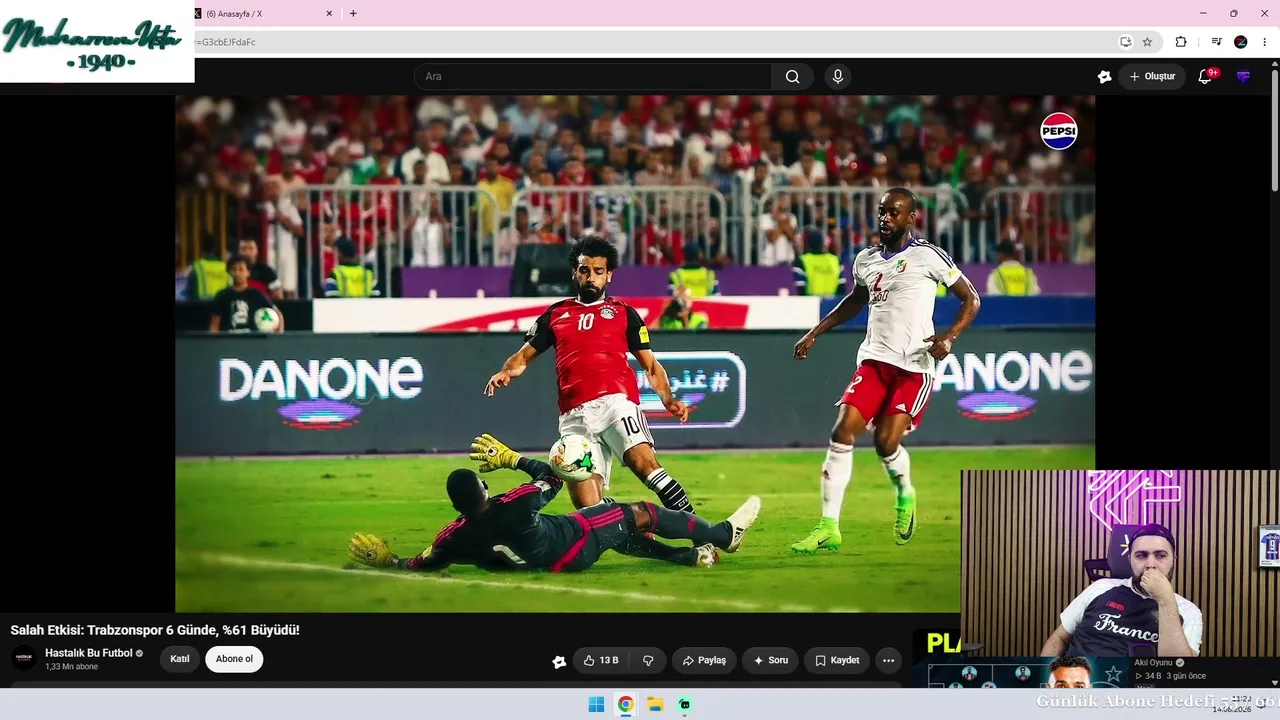Click the page scrollbar on the right
The width and height of the screenshot is (1280, 720).
(x=1274, y=130)
